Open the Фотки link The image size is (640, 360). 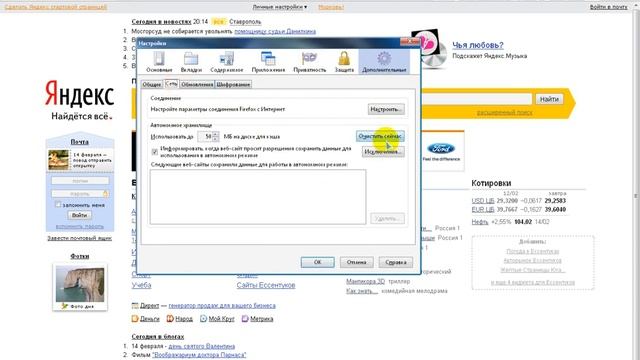click(80, 256)
